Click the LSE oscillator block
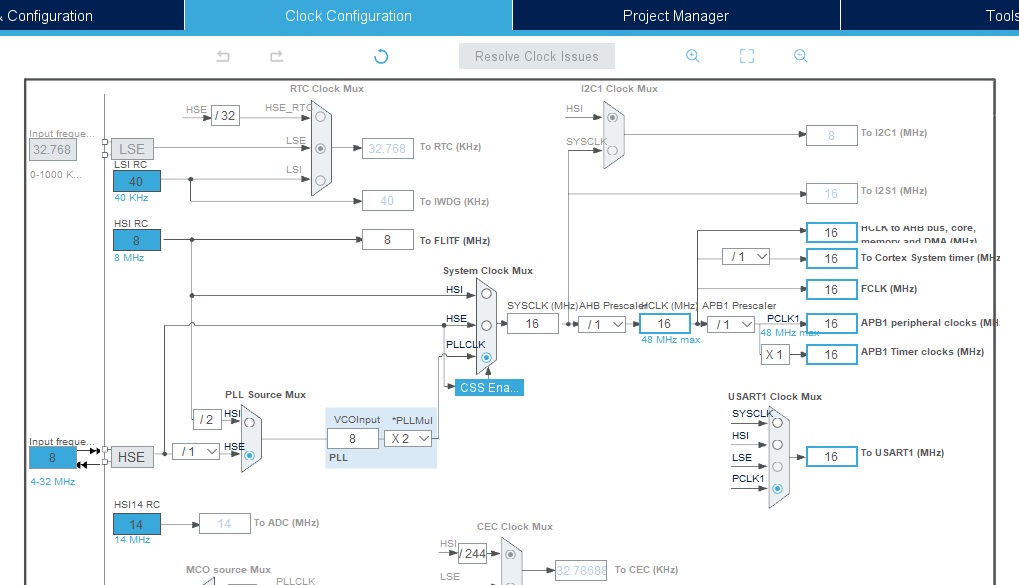1019x585 pixels. click(131, 149)
